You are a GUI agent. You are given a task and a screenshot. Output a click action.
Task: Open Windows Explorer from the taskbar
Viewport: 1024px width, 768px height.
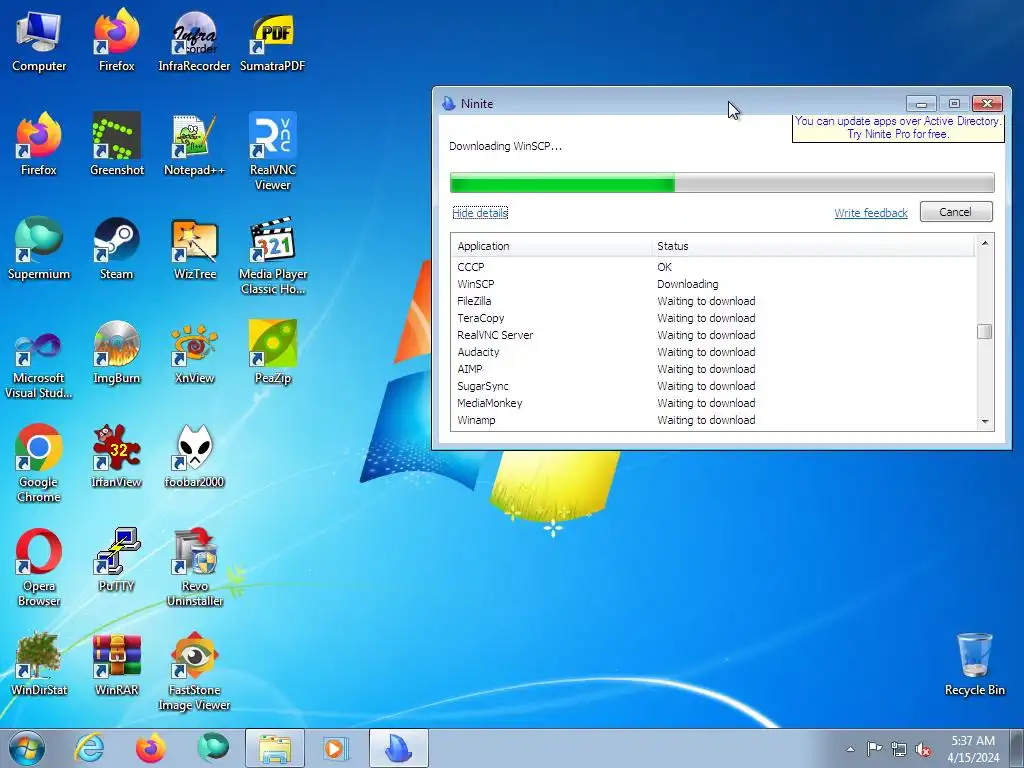(x=274, y=748)
